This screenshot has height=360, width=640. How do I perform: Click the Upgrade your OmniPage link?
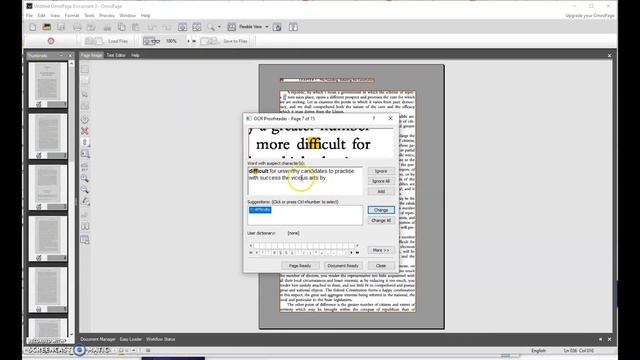590,16
